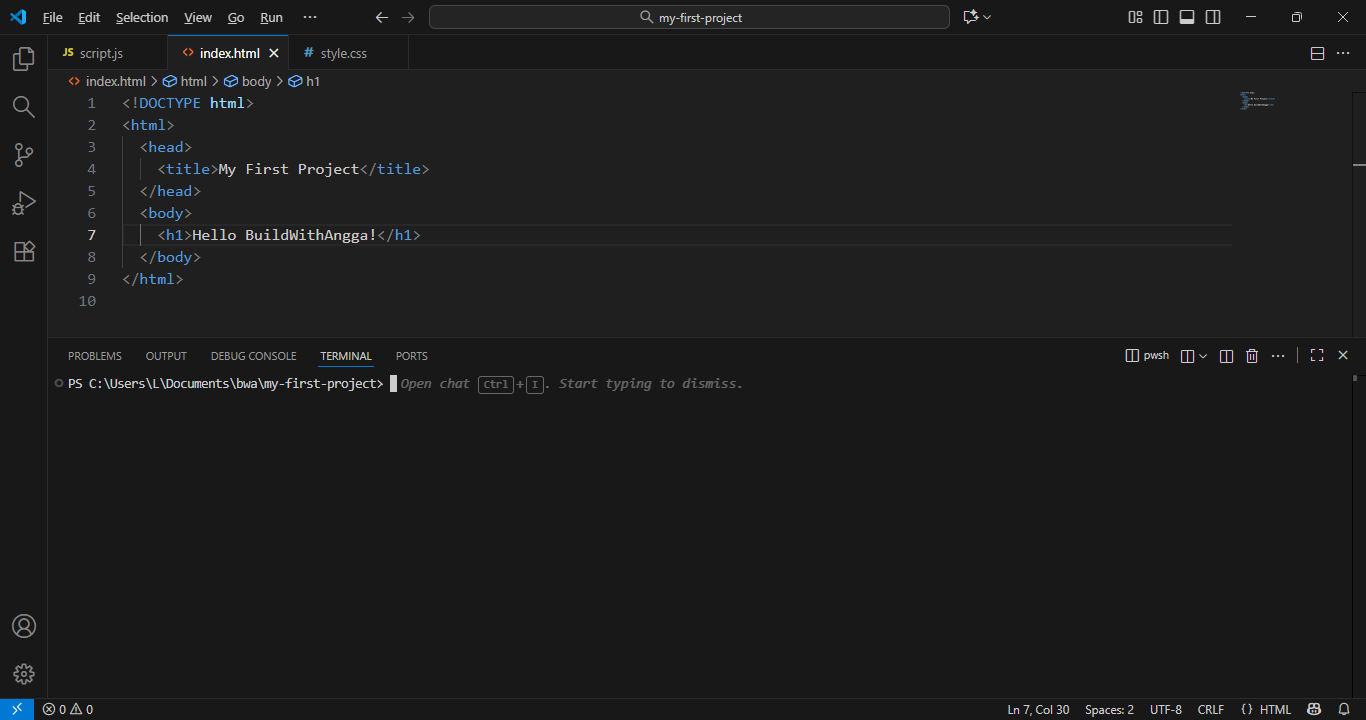
Task: Click the Explorer icon in the activity bar
Action: tap(23, 59)
